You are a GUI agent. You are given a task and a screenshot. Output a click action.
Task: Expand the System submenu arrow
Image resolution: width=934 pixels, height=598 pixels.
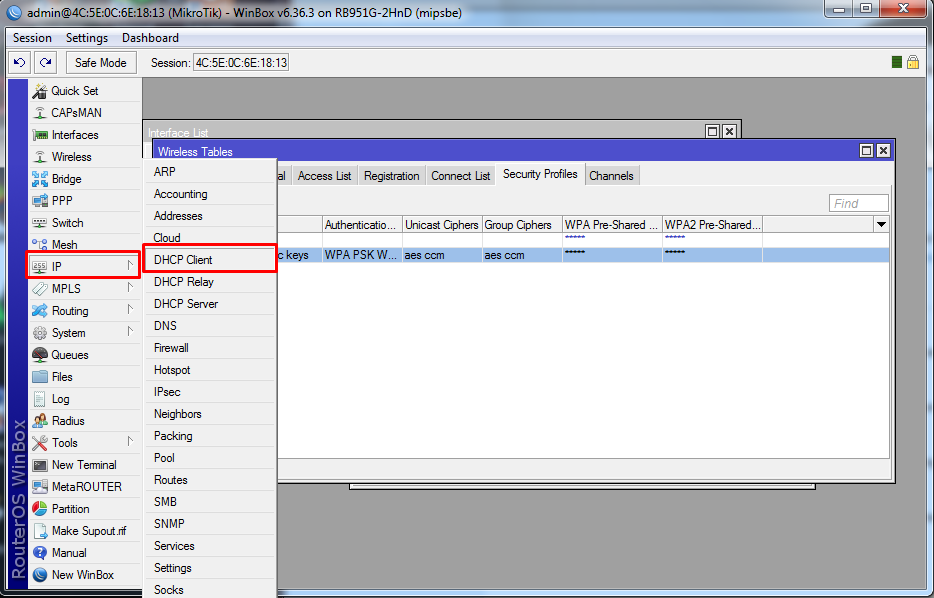pos(130,332)
